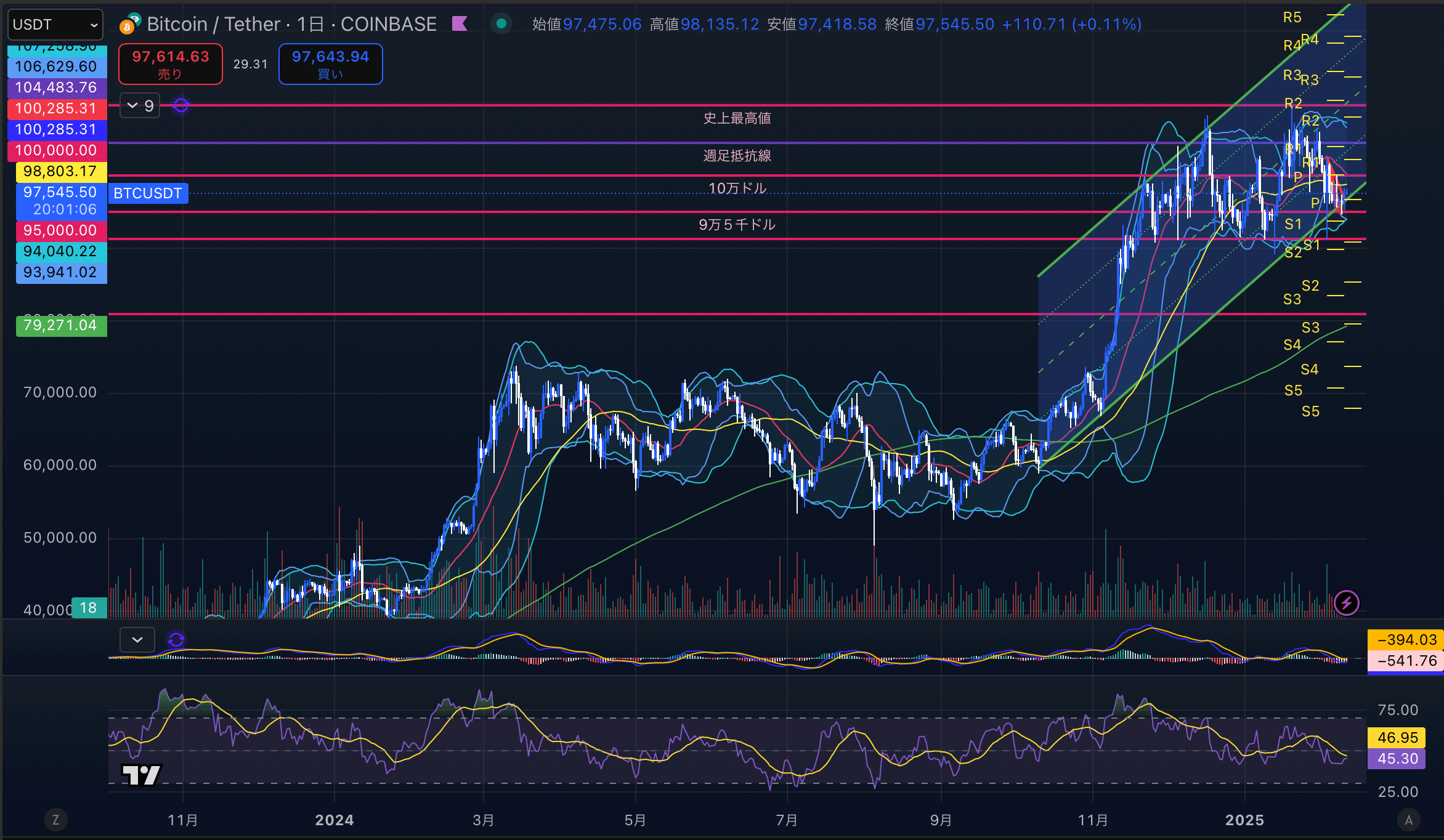Open the timezone Z button

pyautogui.click(x=55, y=820)
